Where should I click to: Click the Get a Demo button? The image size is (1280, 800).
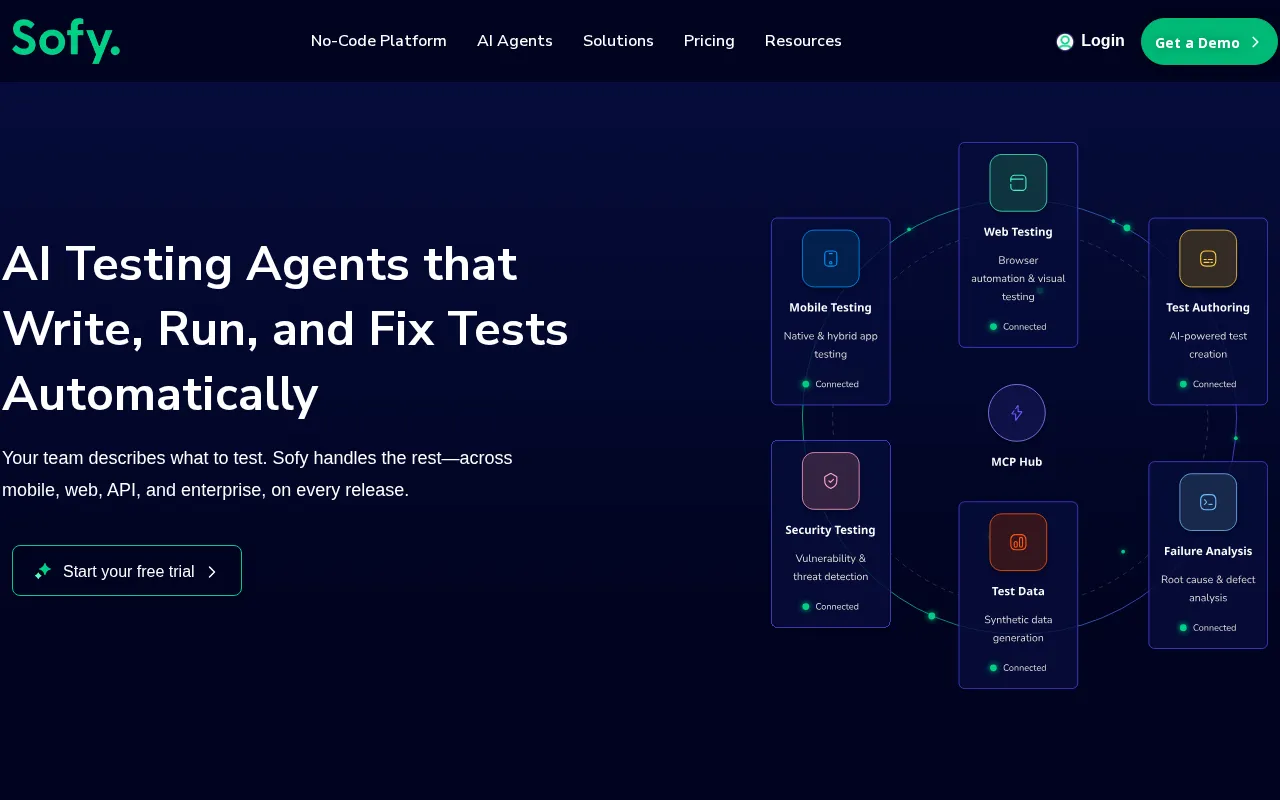click(x=1209, y=42)
